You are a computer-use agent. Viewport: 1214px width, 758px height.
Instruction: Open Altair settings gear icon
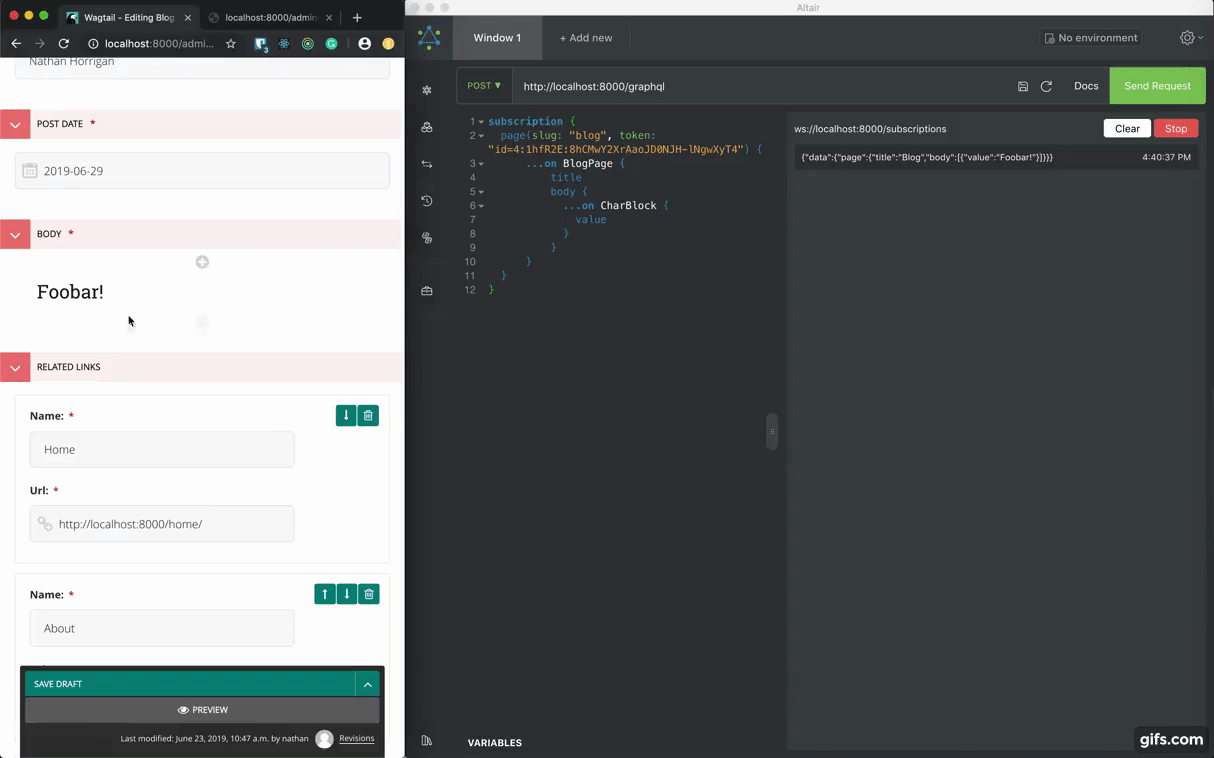point(1187,38)
